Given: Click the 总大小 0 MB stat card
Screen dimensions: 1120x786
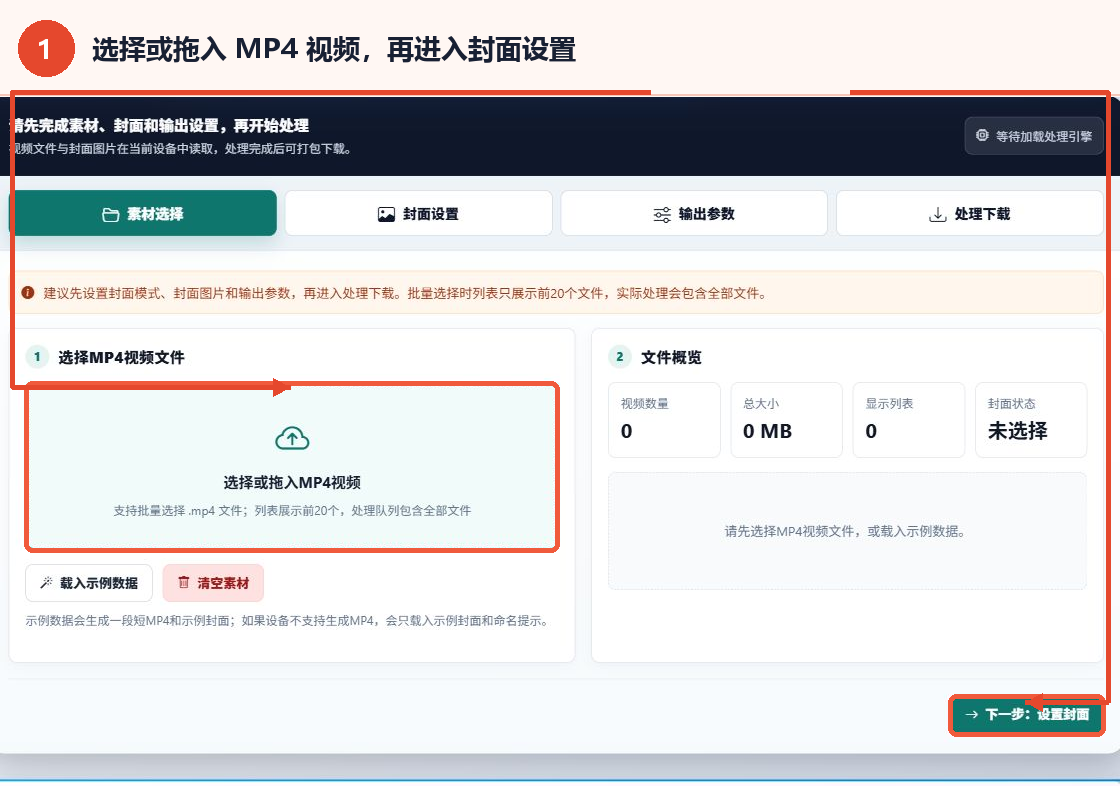Looking at the screenshot, I should [x=786, y=419].
